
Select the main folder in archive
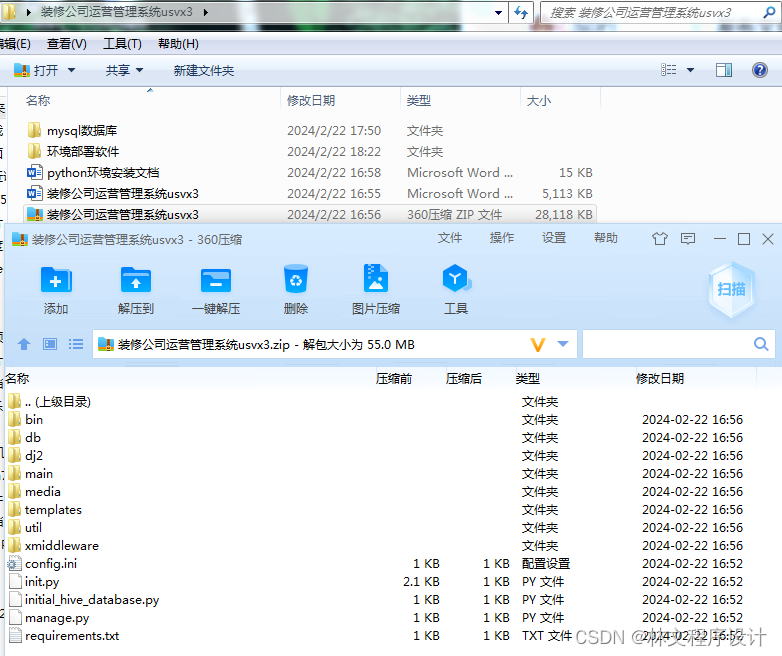click(31, 473)
